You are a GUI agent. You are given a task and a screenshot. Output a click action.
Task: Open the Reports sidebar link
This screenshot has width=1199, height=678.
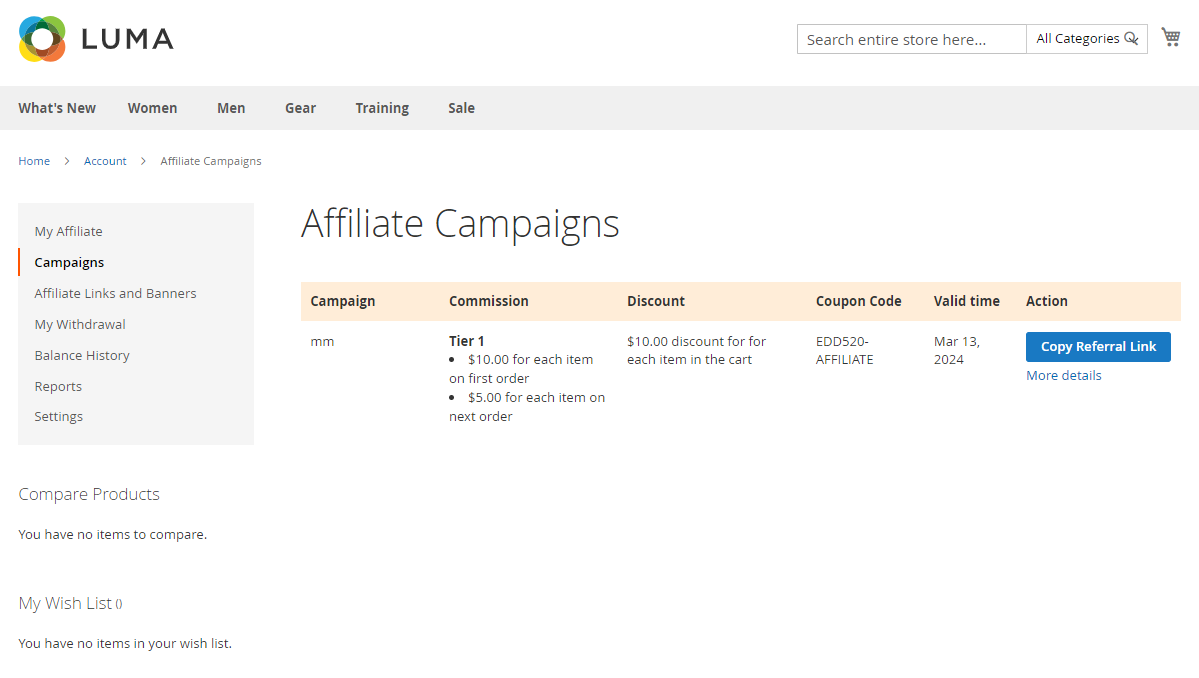pyautogui.click(x=58, y=386)
